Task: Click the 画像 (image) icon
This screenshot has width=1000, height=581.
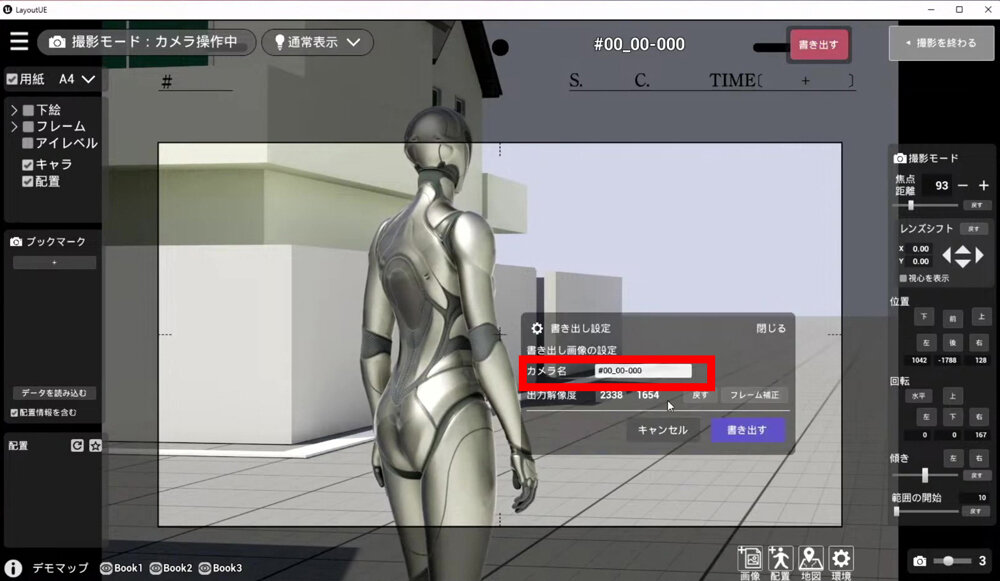Action: pos(750,560)
